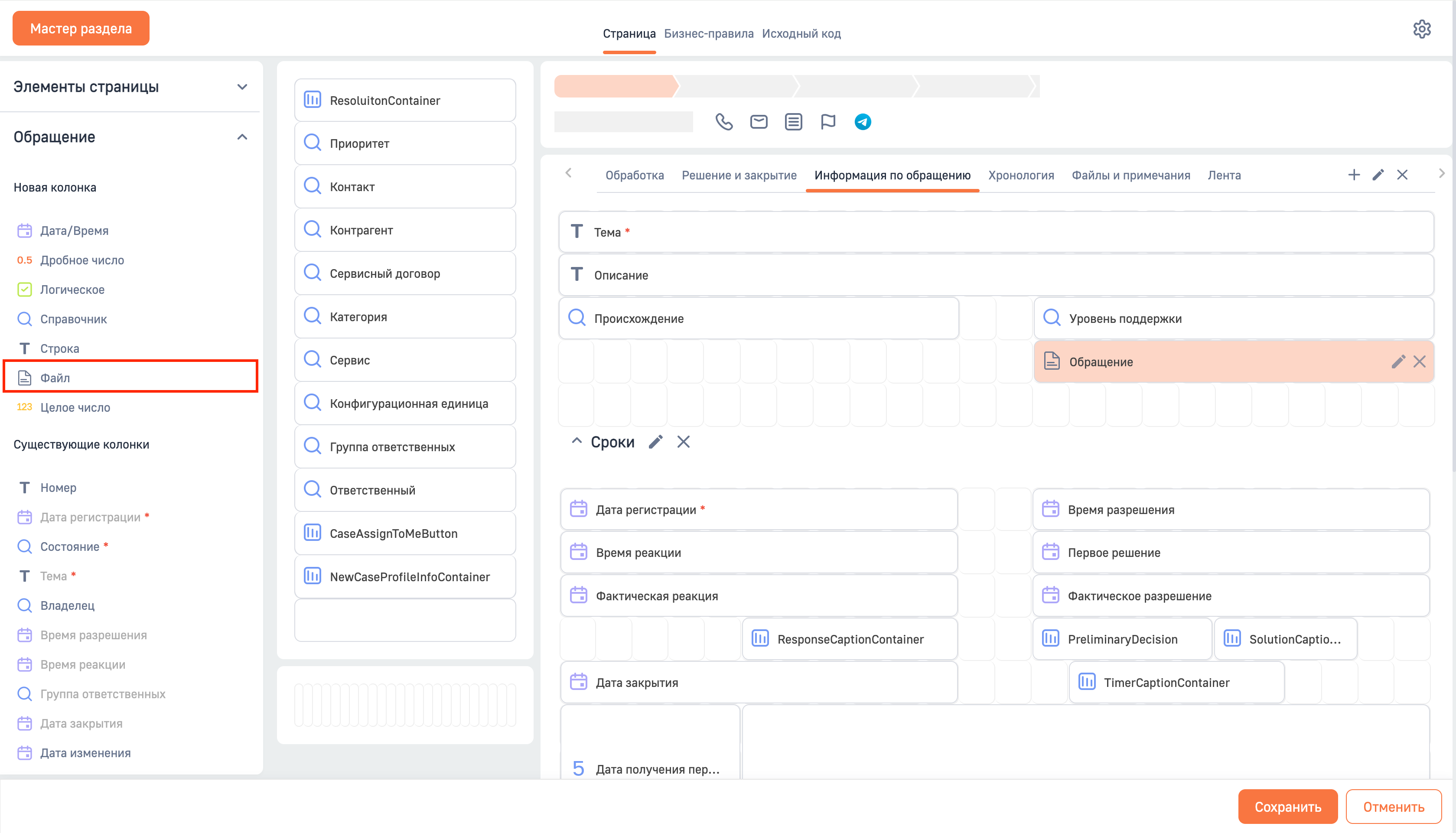Delete the Сроки group
This screenshot has width=1456, height=833.
(x=684, y=442)
